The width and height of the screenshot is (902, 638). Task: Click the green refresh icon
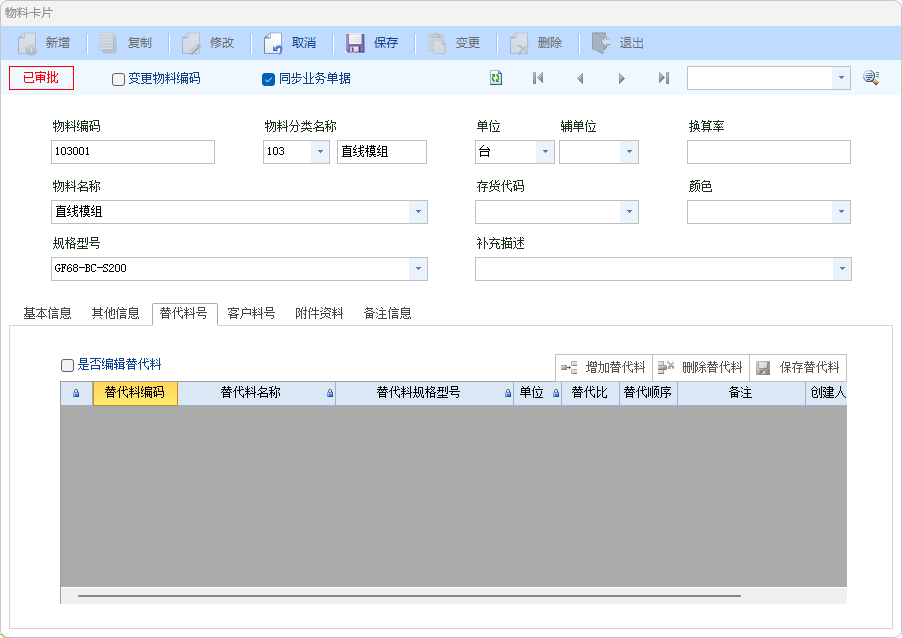[x=496, y=78]
